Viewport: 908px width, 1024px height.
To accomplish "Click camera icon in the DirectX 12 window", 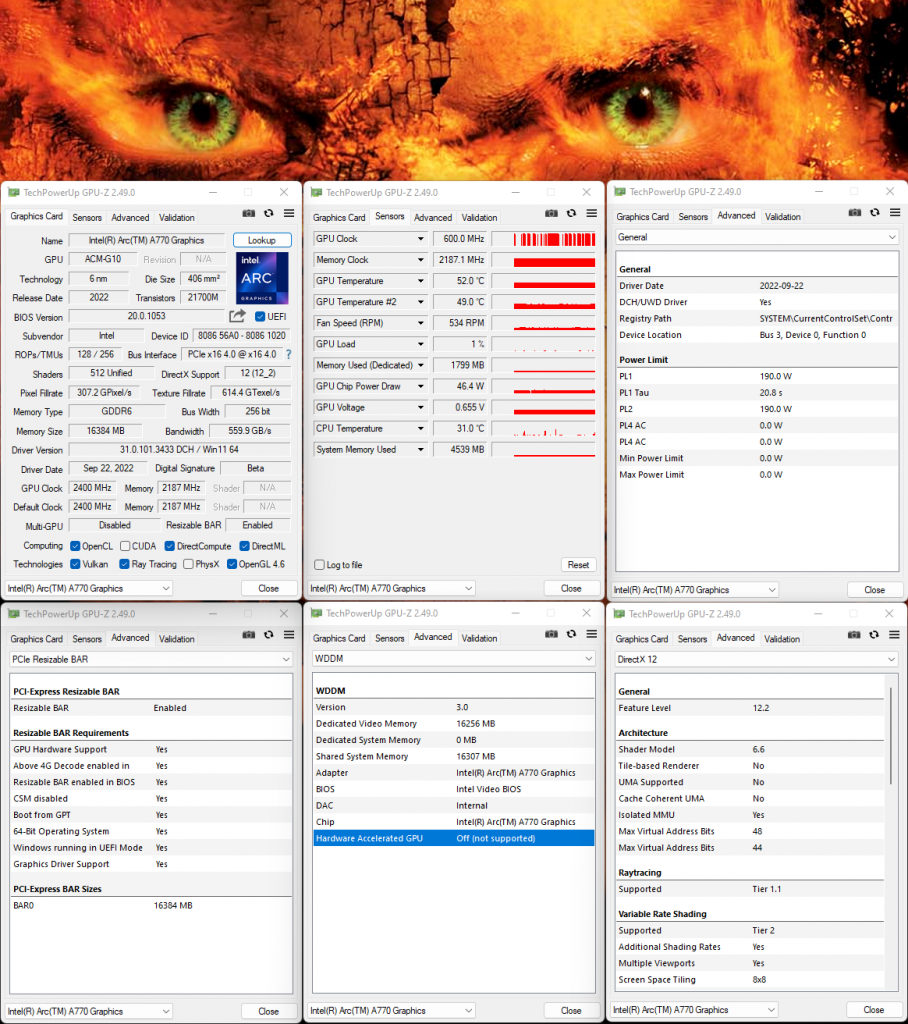I will coord(854,635).
